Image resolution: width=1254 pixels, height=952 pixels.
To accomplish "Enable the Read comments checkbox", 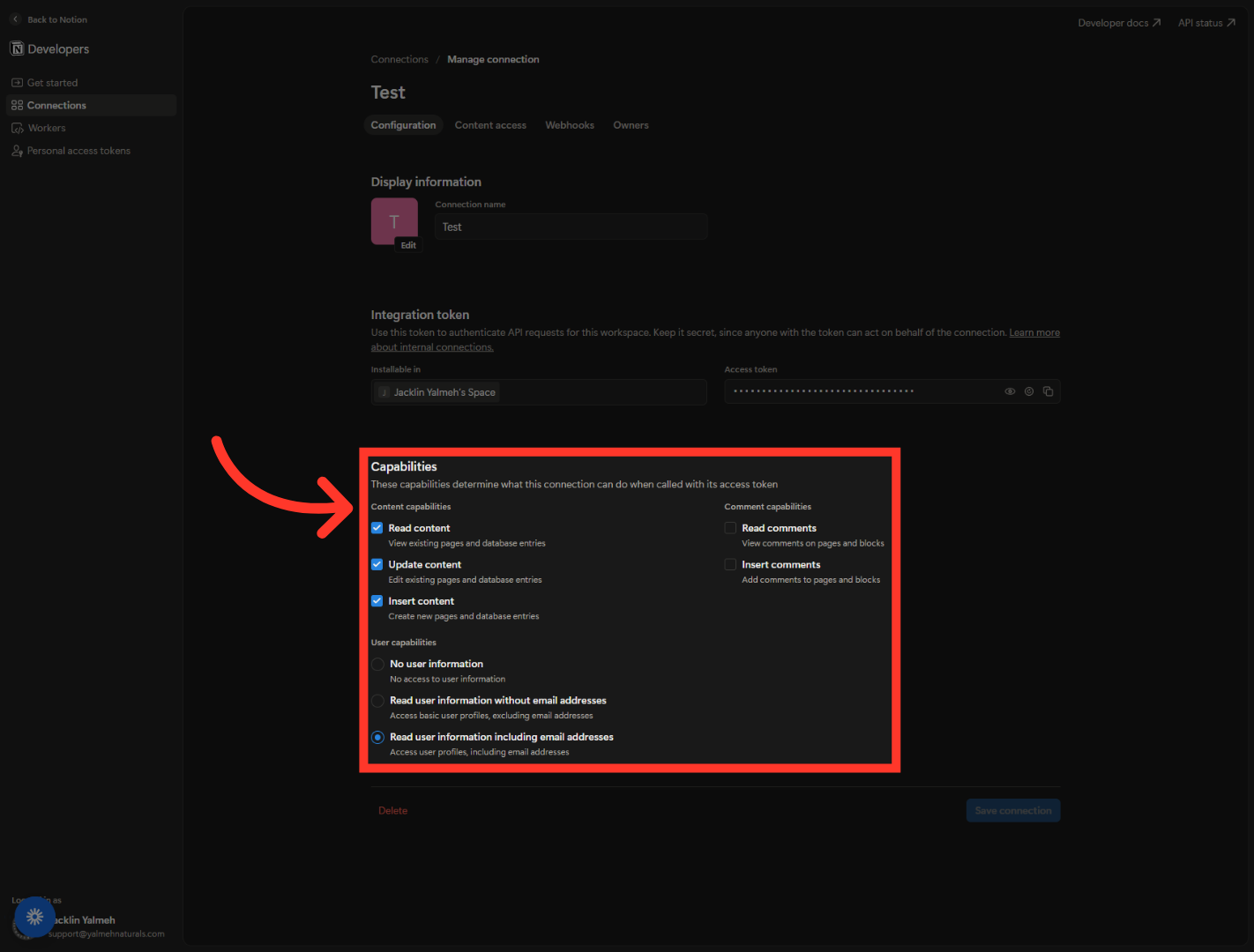I will pos(730,528).
